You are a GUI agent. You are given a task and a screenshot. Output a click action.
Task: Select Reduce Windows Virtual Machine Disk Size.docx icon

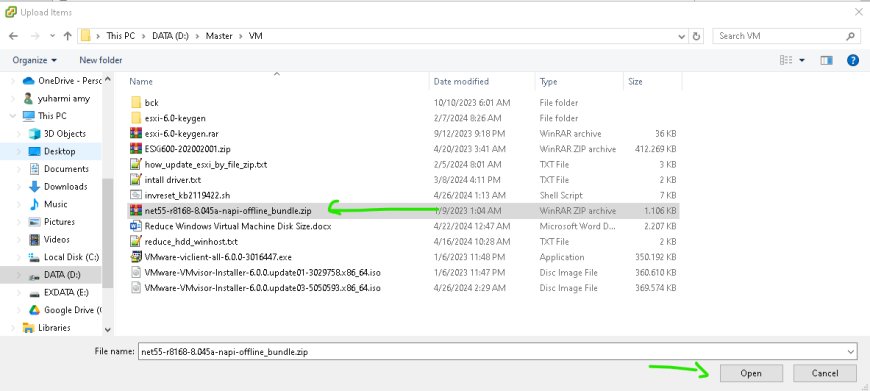coord(136,226)
